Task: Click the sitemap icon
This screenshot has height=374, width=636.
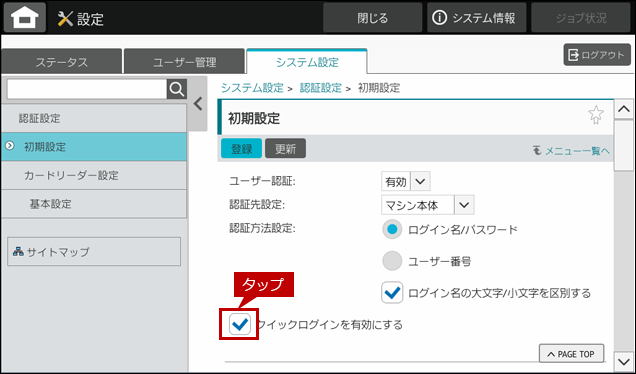Action: click(x=18, y=251)
